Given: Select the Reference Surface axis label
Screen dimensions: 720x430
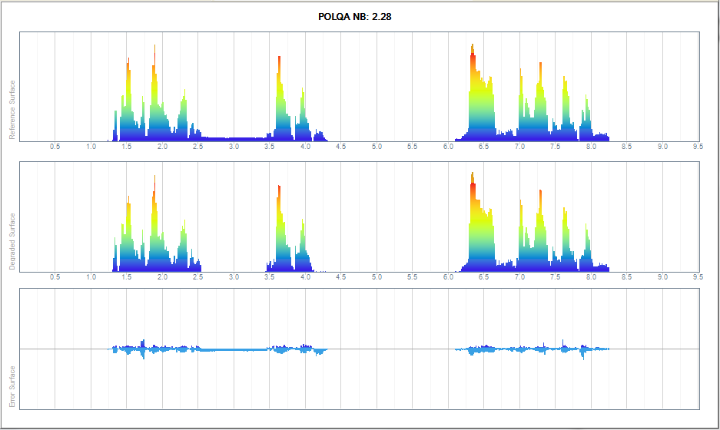Looking at the screenshot, I should [x=13, y=108].
